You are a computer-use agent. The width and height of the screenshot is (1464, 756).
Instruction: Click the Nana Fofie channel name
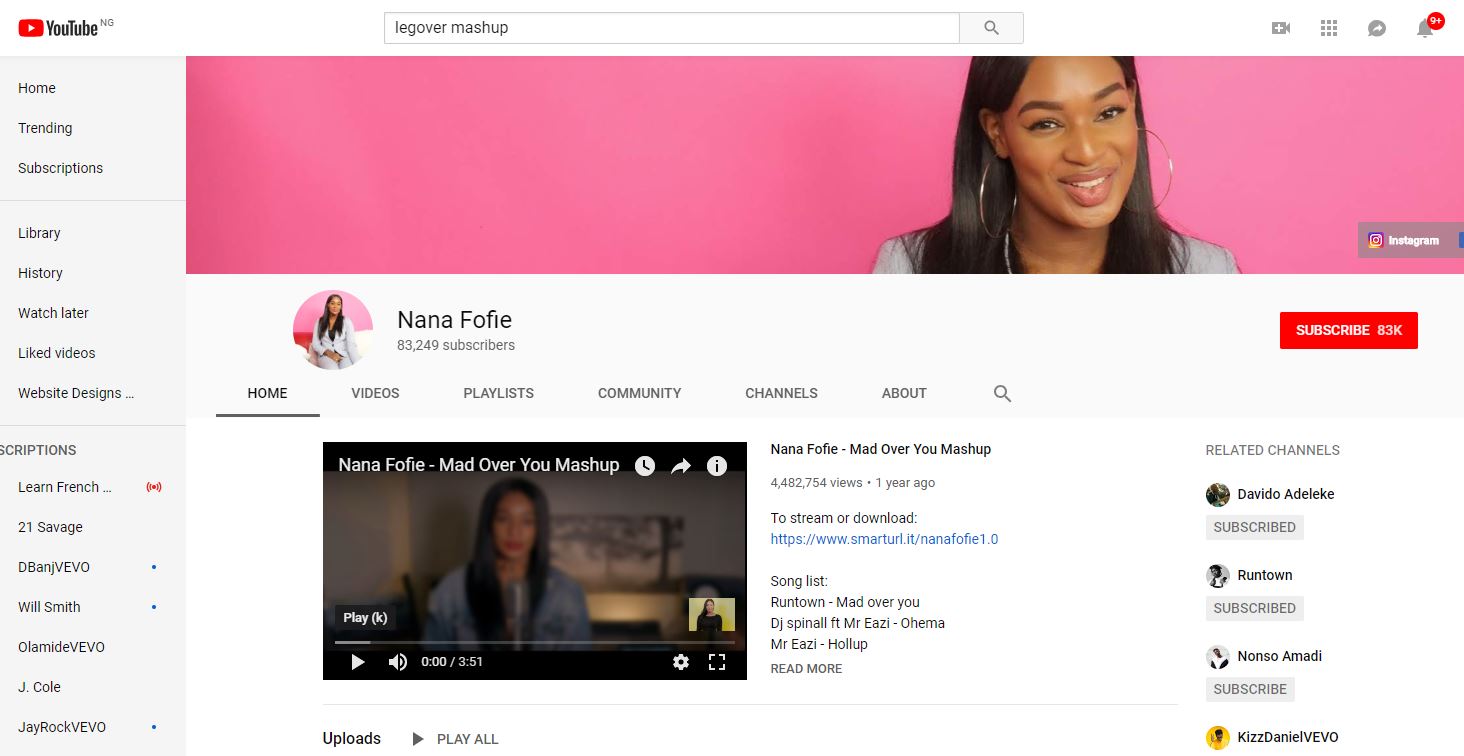click(455, 320)
